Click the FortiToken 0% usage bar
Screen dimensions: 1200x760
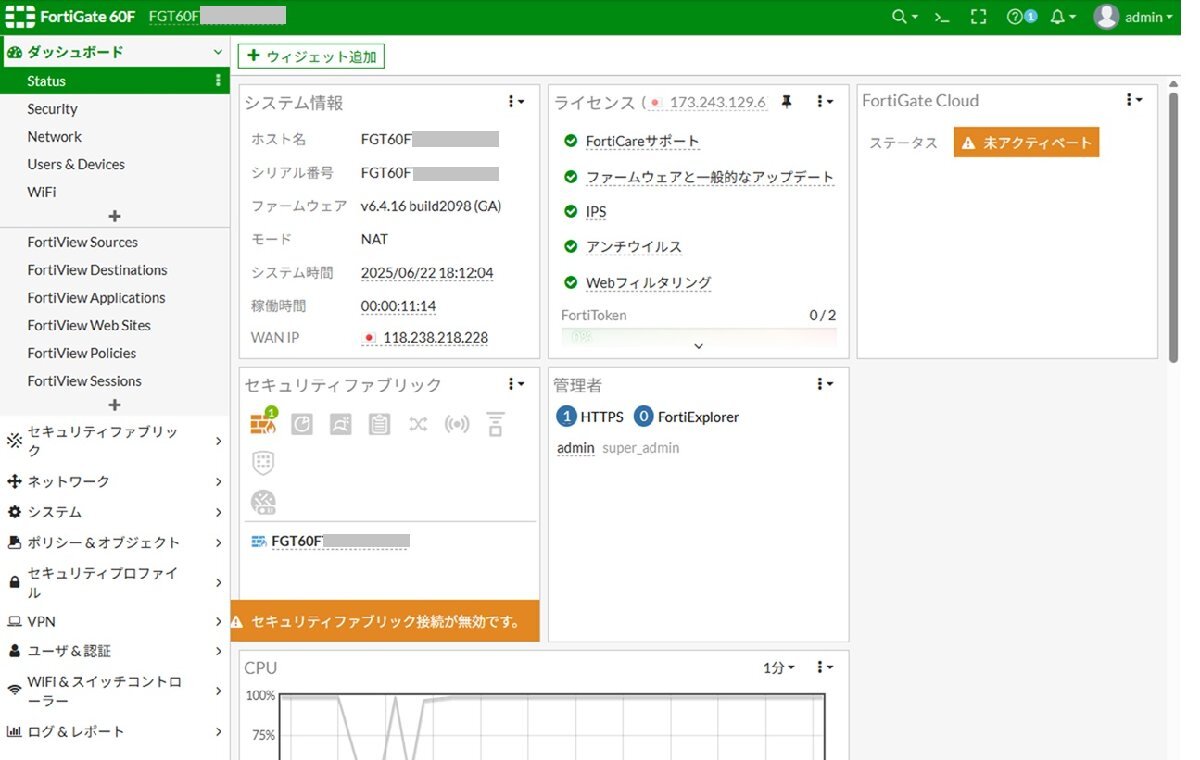tap(698, 337)
